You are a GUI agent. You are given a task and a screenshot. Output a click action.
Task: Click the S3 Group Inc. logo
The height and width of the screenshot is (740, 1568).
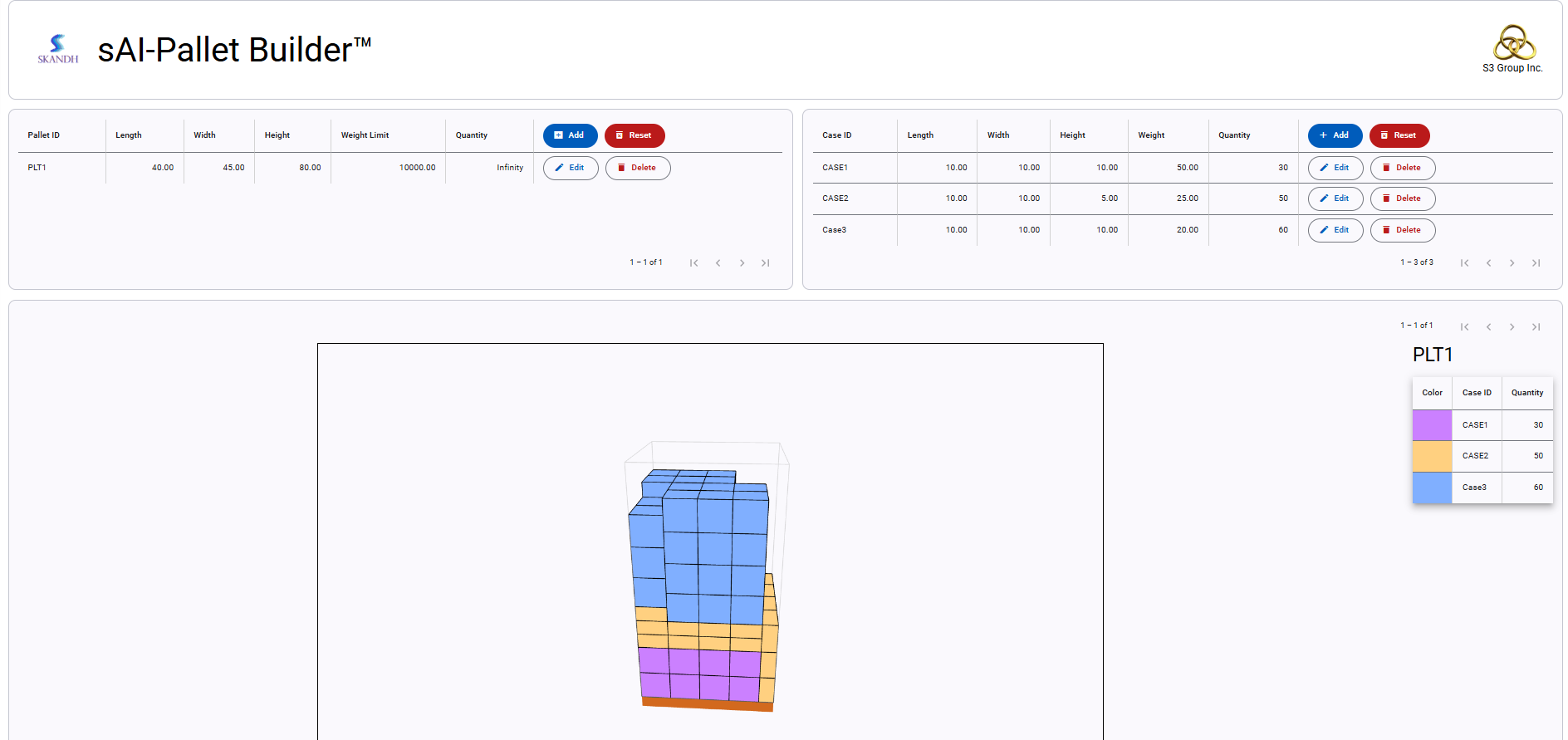(1513, 49)
